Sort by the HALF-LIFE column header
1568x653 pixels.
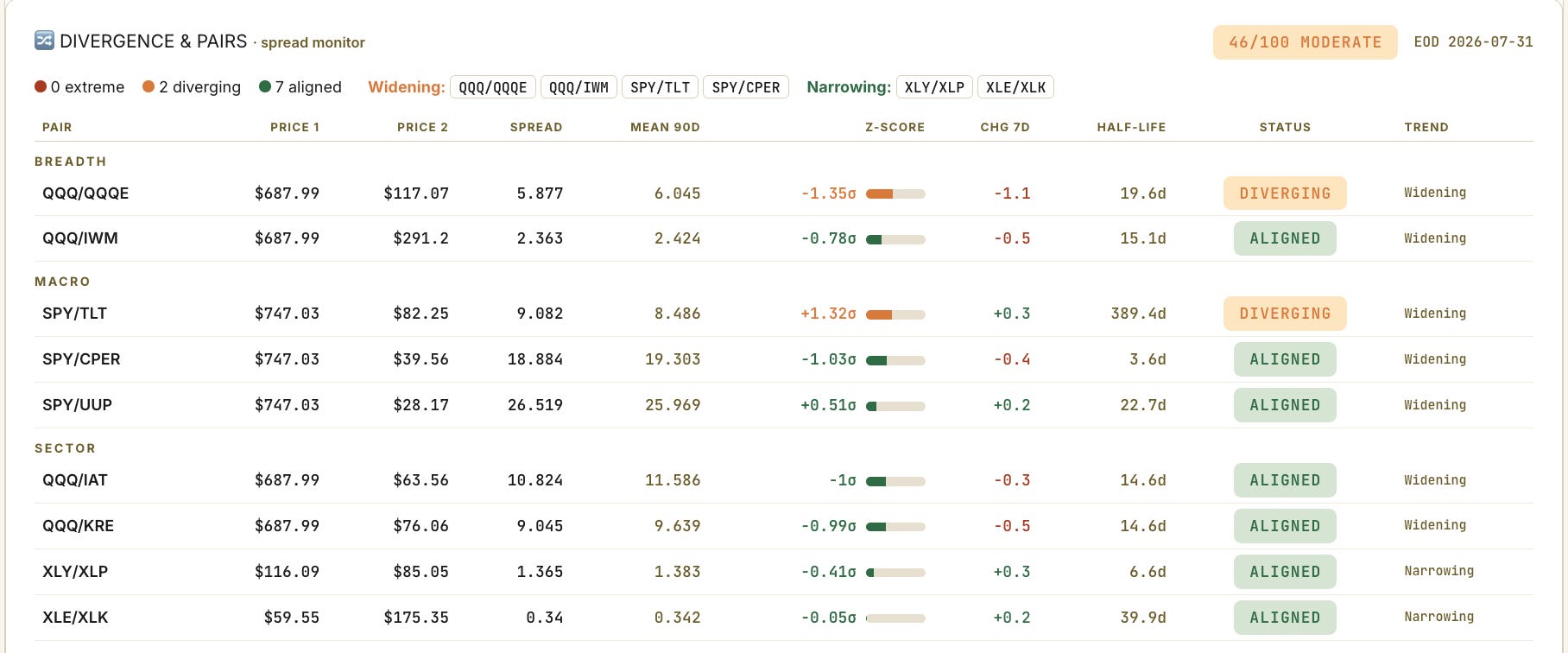[x=1131, y=127]
